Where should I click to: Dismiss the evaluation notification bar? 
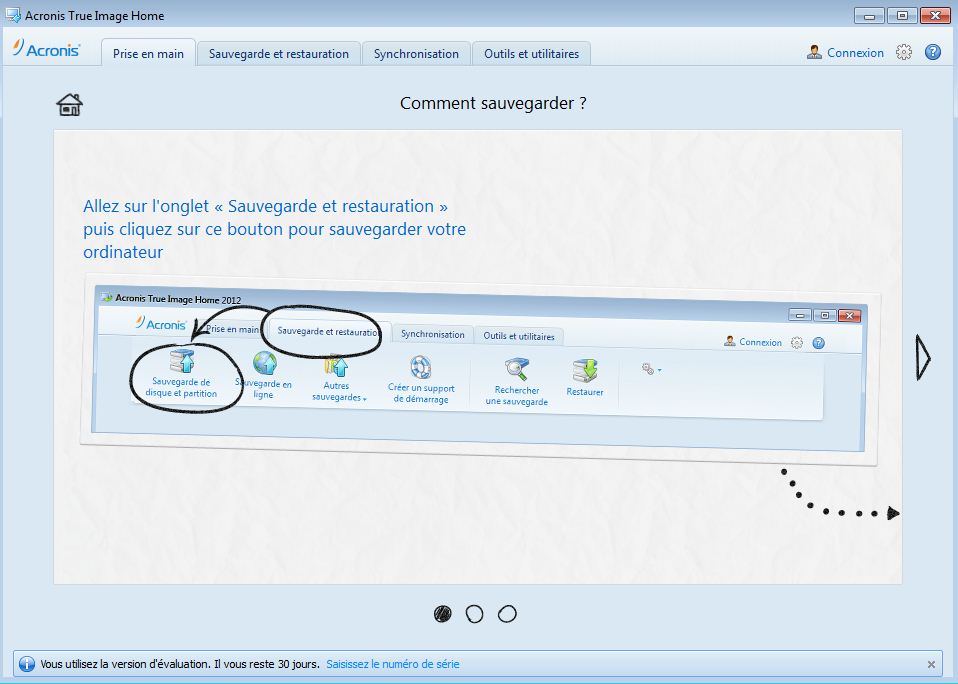931,664
